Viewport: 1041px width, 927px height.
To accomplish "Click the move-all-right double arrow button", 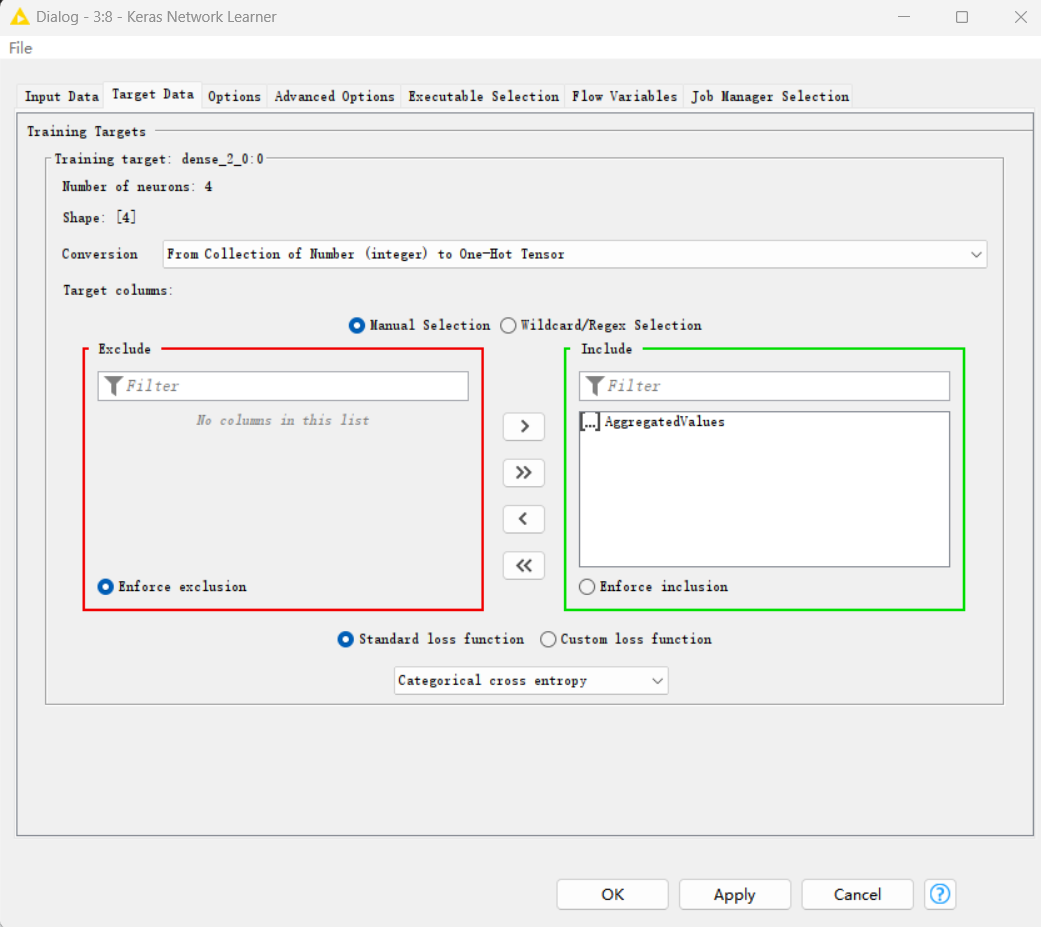I will click(523, 473).
